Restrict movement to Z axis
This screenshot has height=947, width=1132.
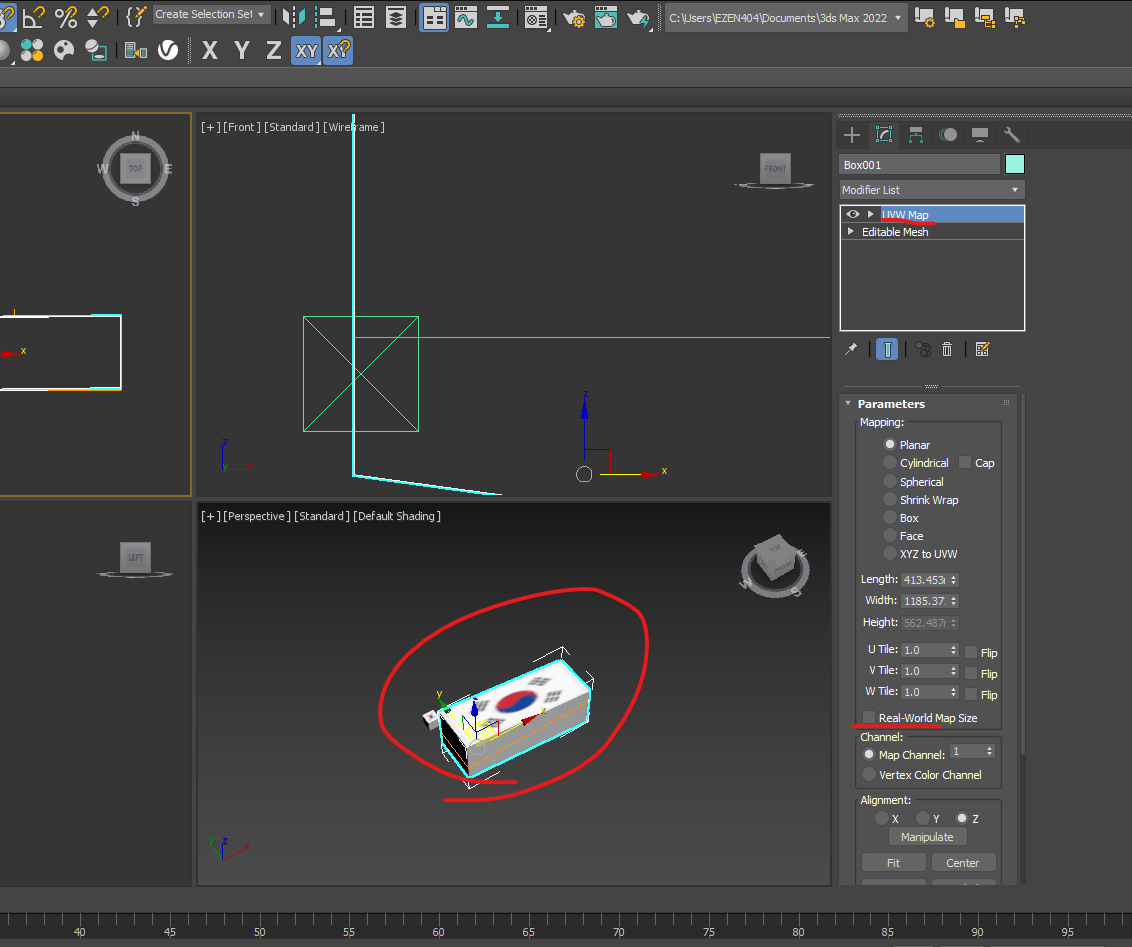[x=274, y=50]
